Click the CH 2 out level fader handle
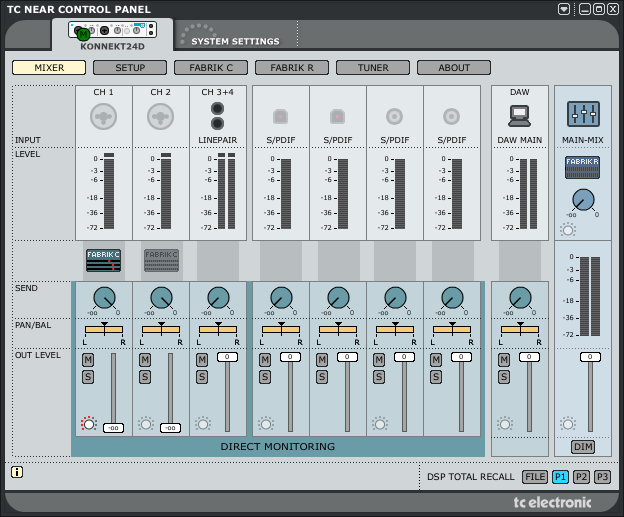 pyautogui.click(x=170, y=428)
